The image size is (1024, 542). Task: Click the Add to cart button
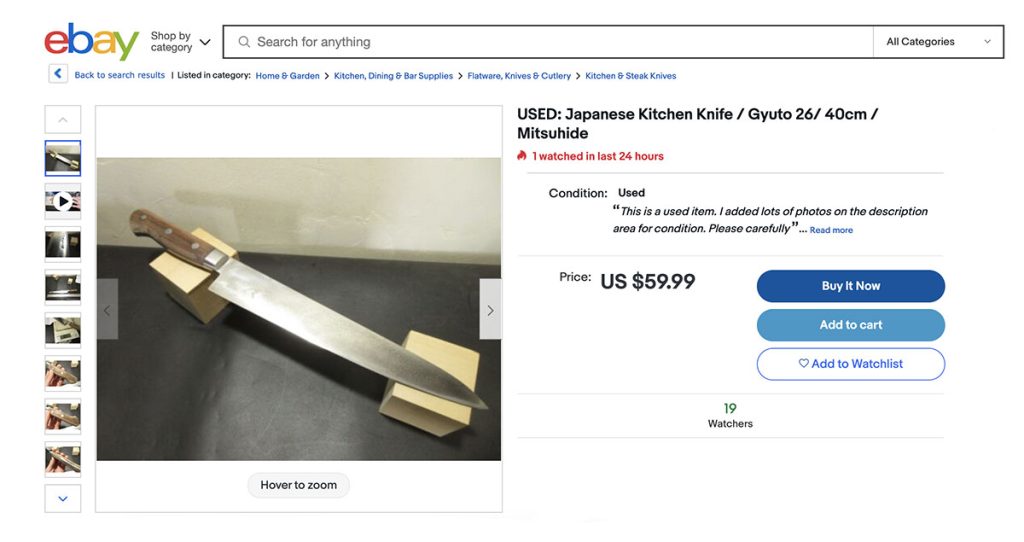[850, 325]
